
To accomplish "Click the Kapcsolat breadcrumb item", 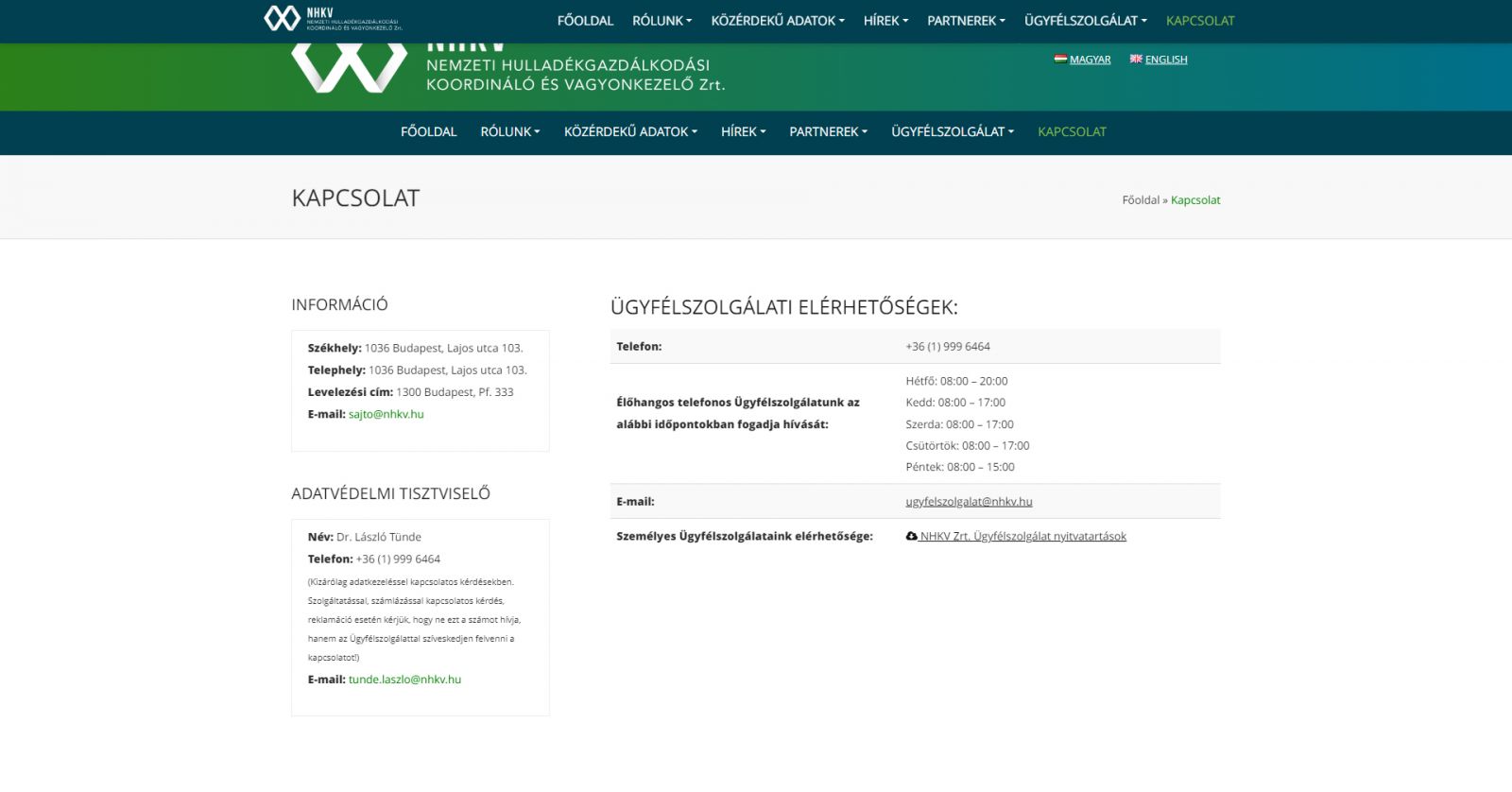I will pos(1195,200).
